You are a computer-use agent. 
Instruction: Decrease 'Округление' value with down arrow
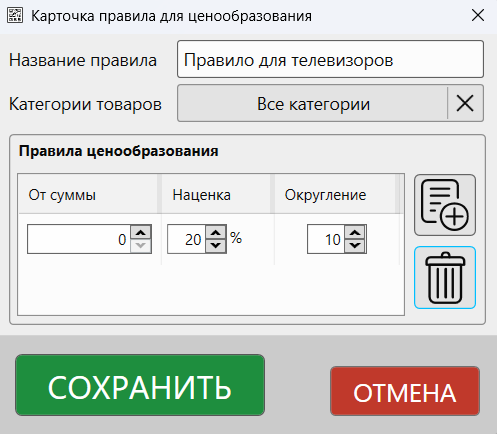click(355, 246)
